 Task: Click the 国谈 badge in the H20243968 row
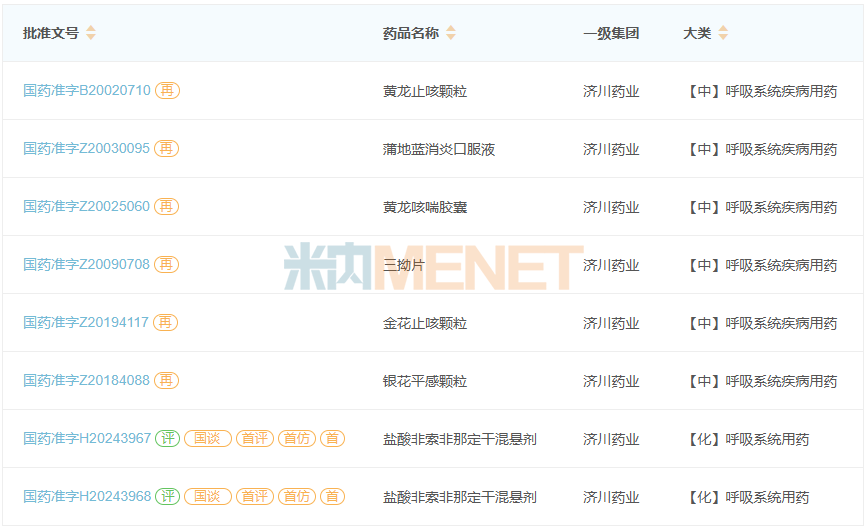point(208,497)
